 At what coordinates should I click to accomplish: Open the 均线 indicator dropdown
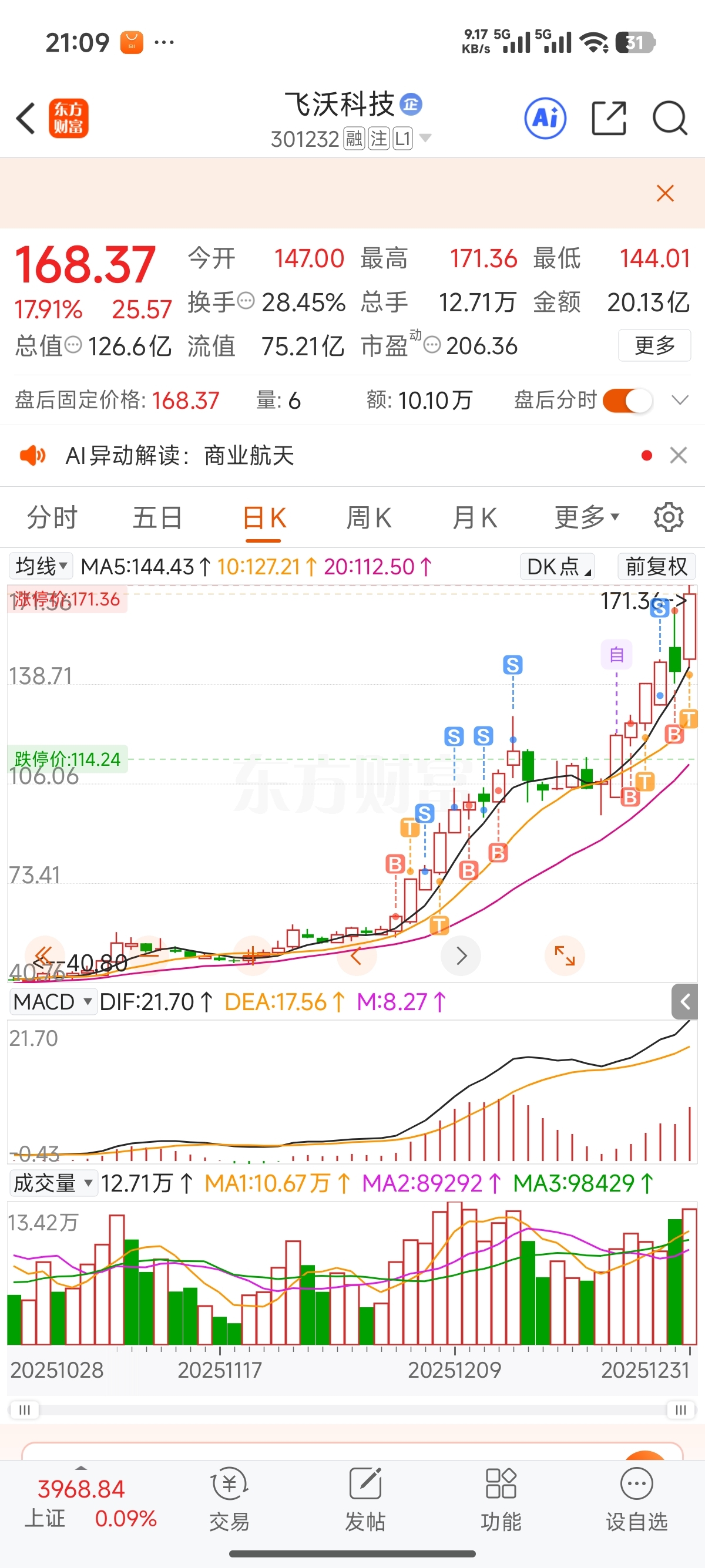[41, 566]
